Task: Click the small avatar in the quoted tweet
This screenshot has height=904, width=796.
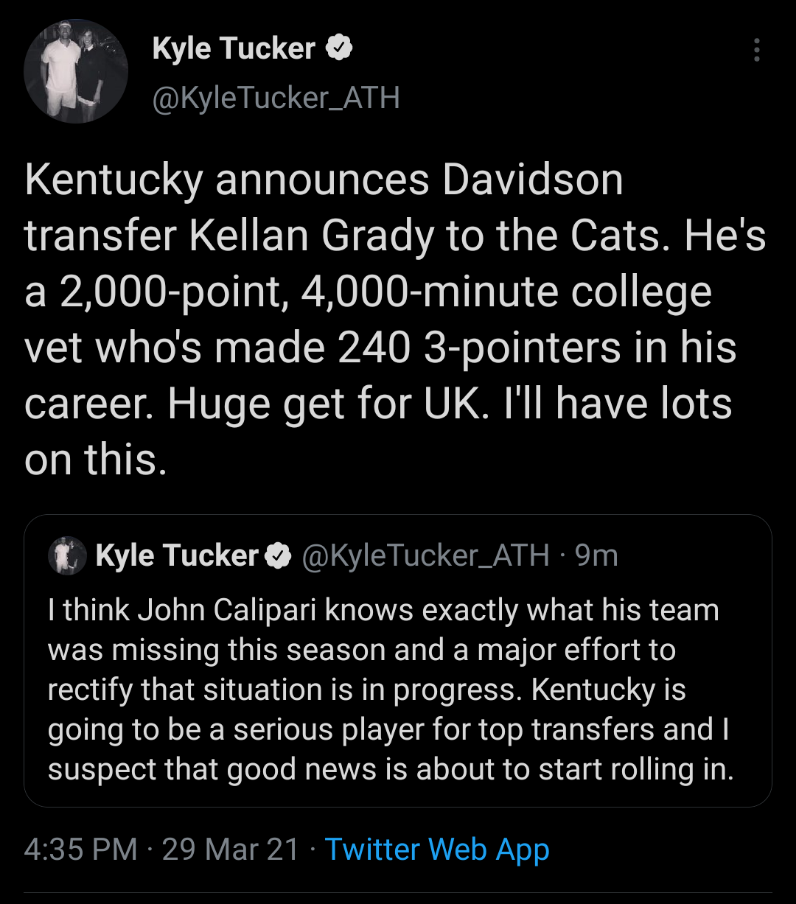Action: click(66, 556)
